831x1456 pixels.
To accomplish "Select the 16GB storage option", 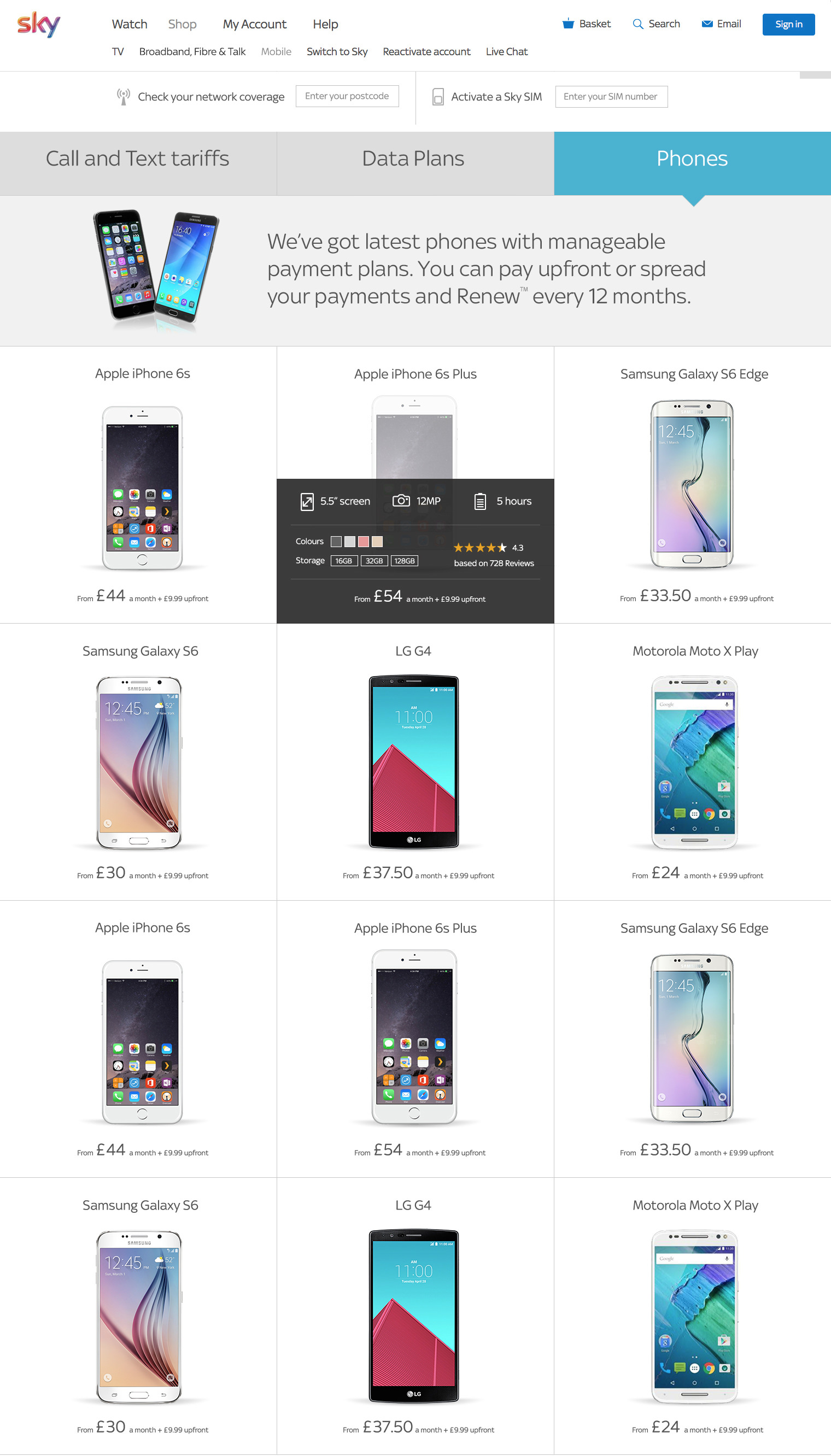I will pyautogui.click(x=343, y=561).
